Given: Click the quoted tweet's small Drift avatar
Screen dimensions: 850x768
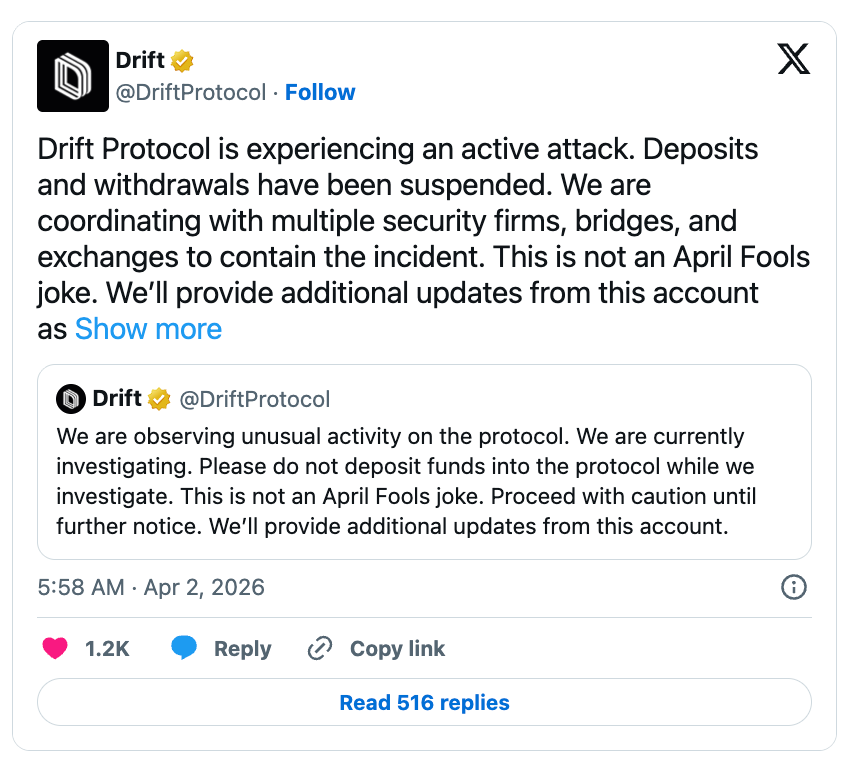Looking at the screenshot, I should 71,399.
